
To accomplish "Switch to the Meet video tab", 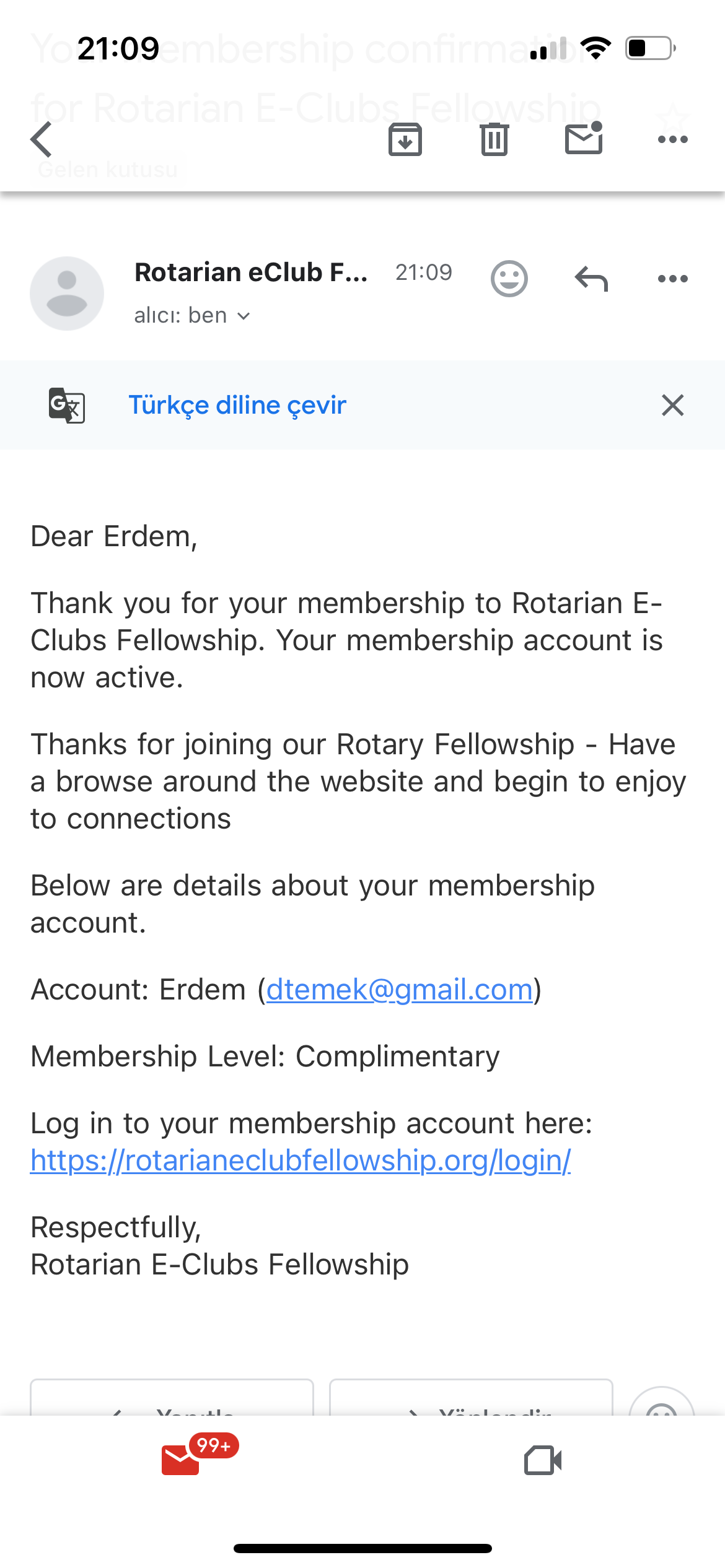I will pos(543,1460).
